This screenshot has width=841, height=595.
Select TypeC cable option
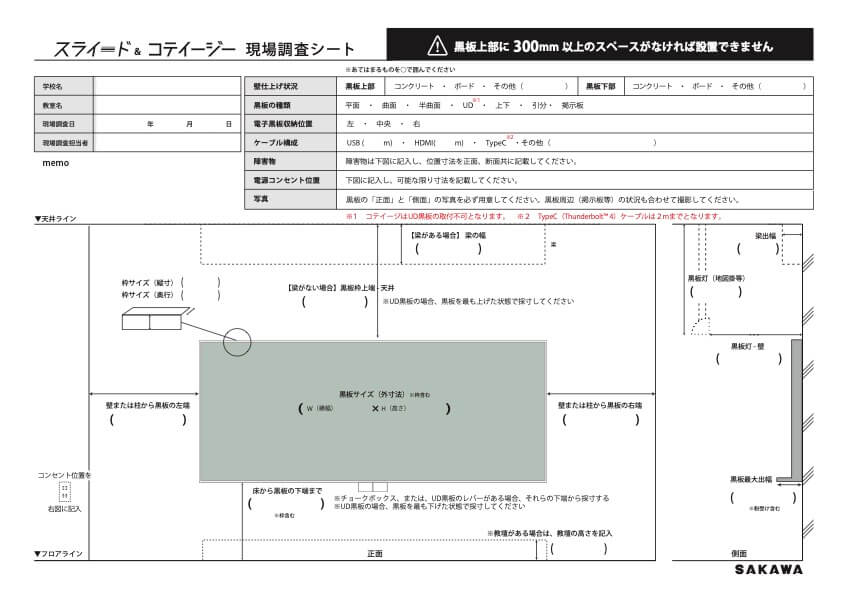click(x=496, y=143)
